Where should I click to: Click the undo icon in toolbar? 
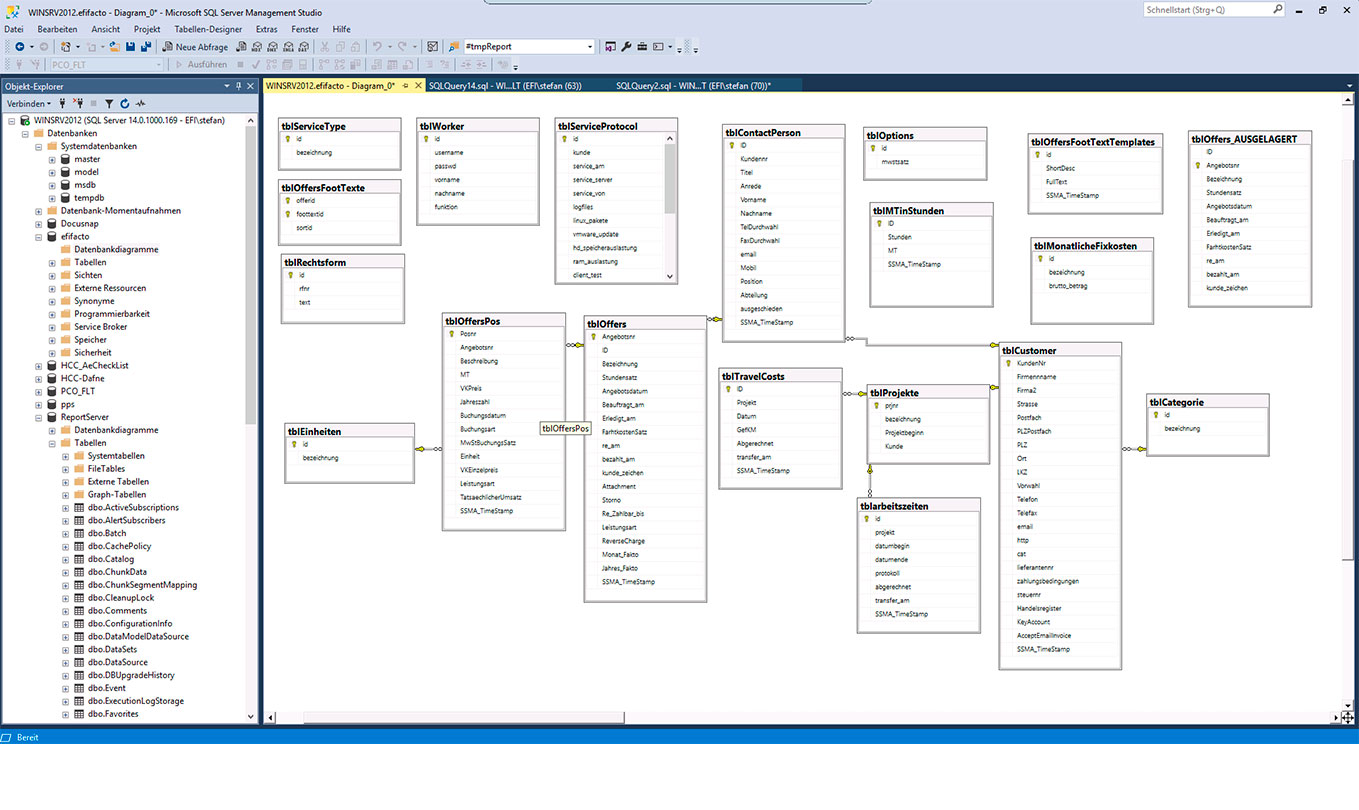point(378,47)
